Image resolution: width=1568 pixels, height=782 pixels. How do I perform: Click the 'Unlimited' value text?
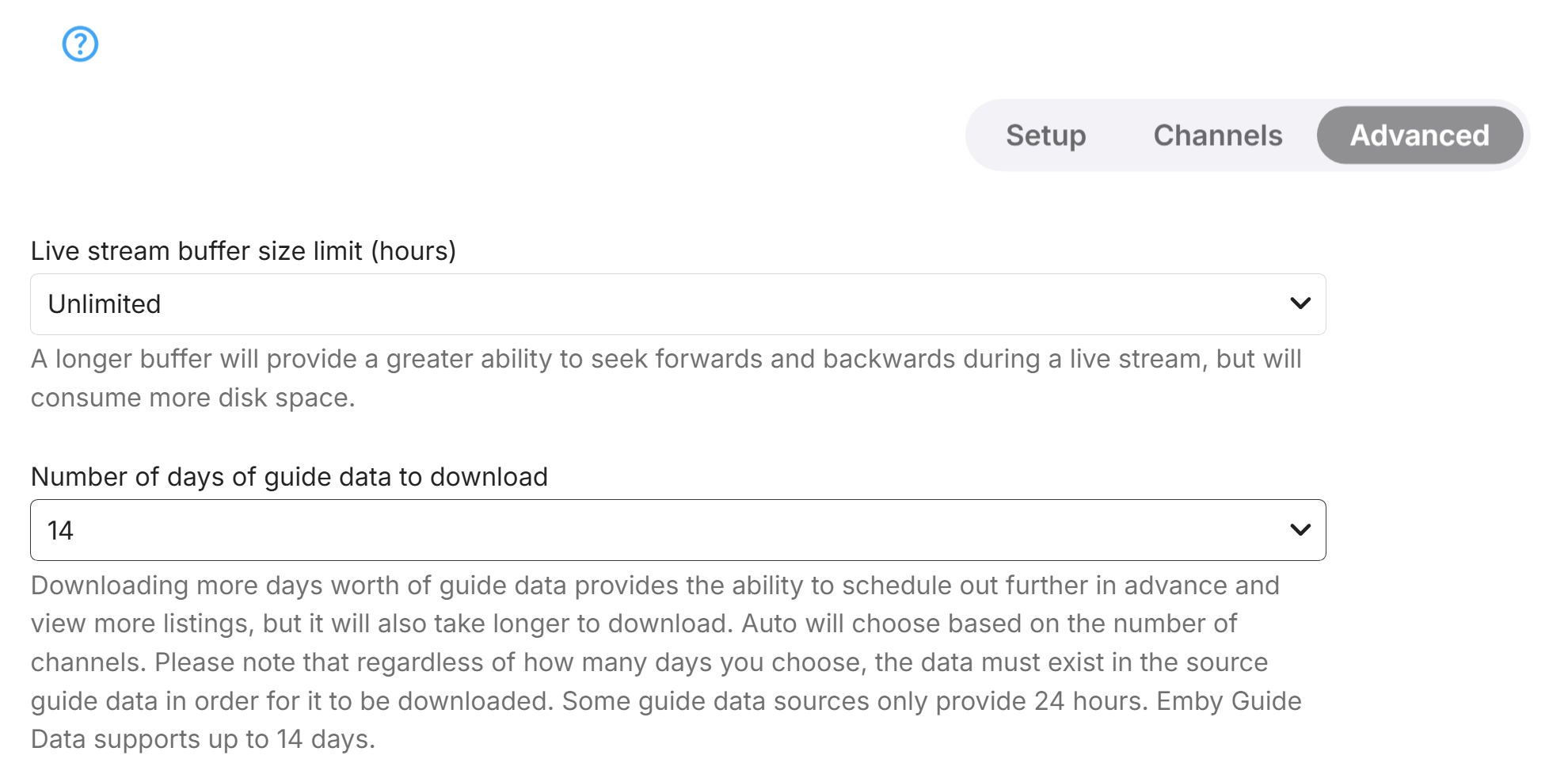[105, 304]
